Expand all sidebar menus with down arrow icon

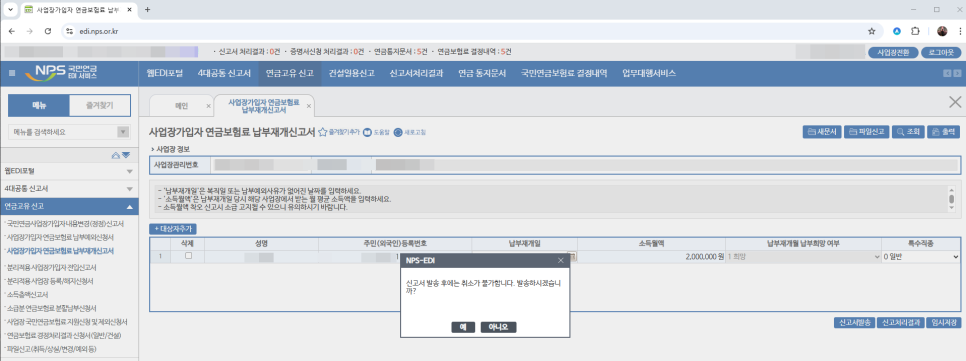(x=126, y=155)
